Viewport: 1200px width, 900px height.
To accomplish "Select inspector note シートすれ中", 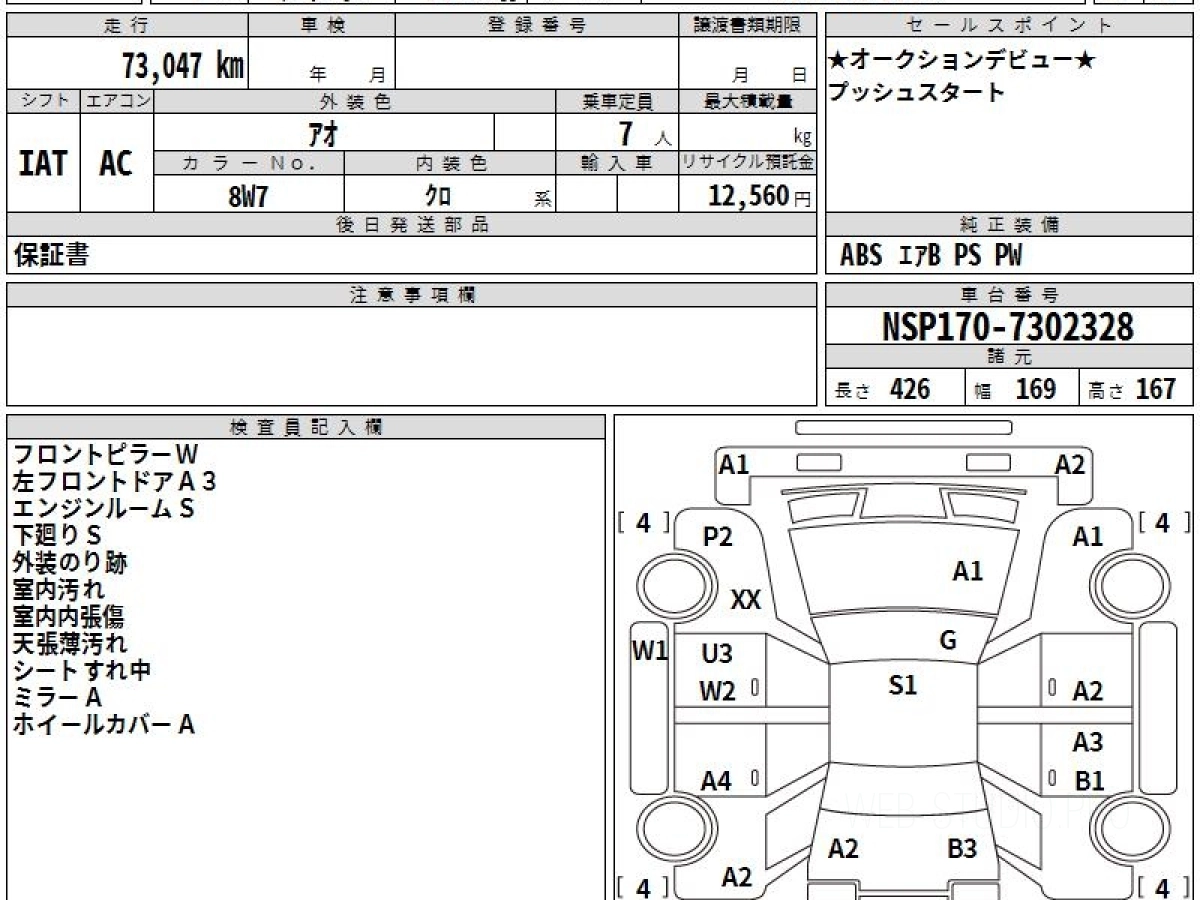I will [82, 671].
